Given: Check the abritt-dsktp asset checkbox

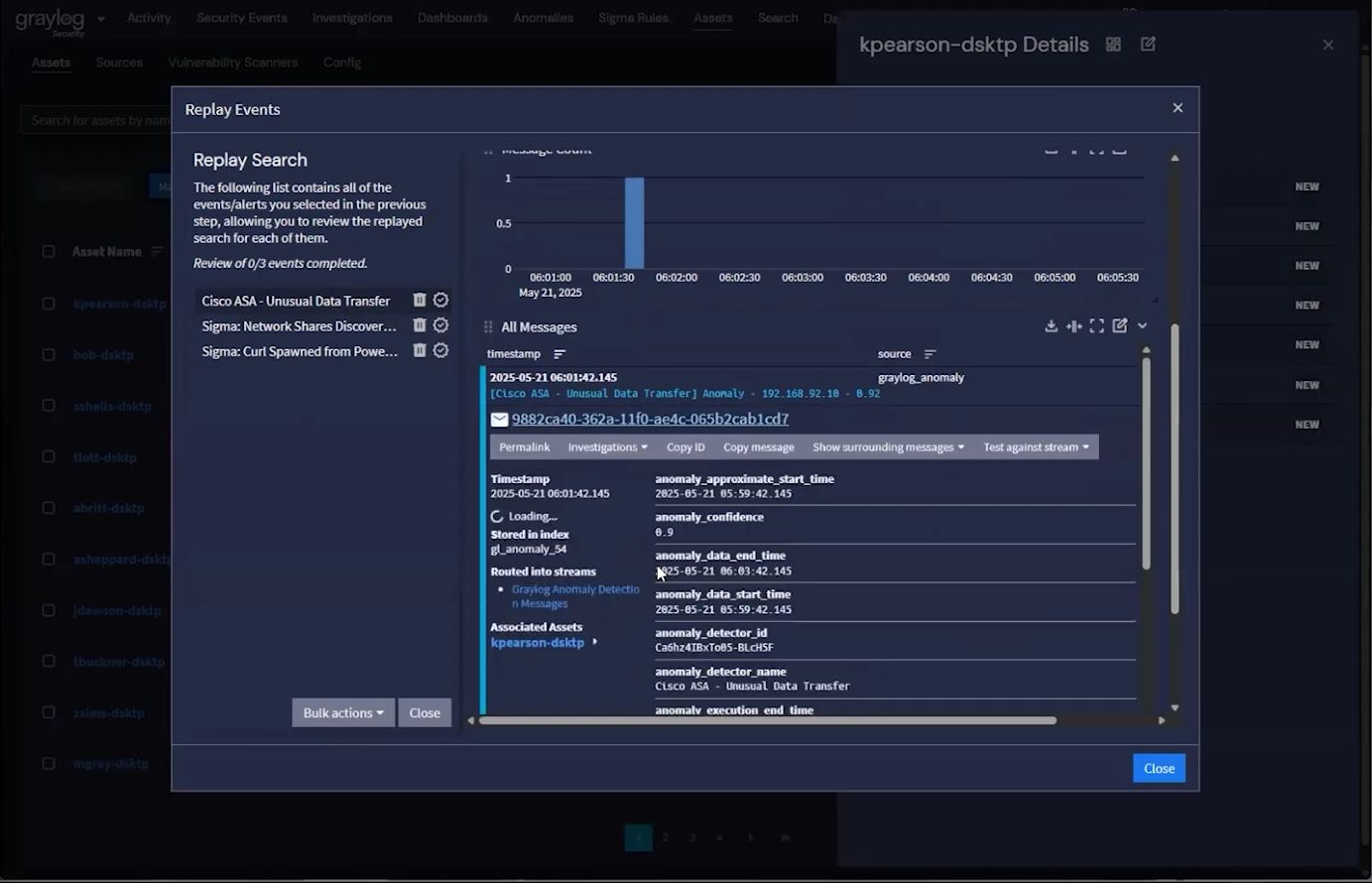Looking at the screenshot, I should [x=49, y=508].
